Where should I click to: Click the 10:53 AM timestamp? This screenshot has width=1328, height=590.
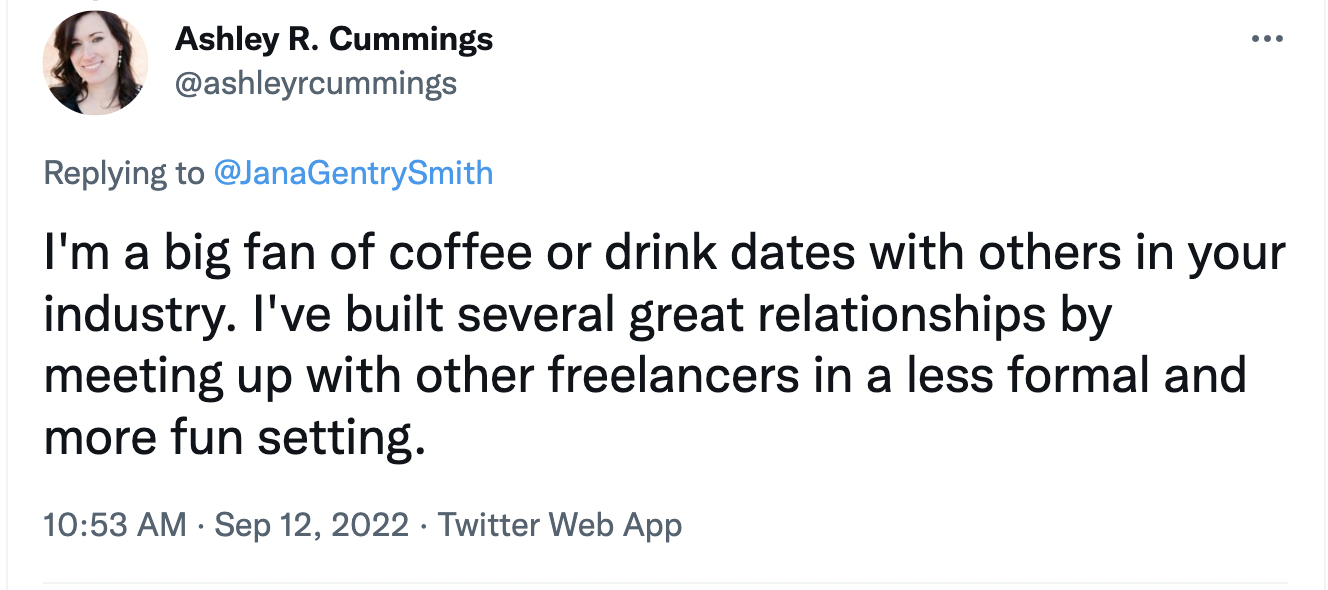(x=115, y=525)
